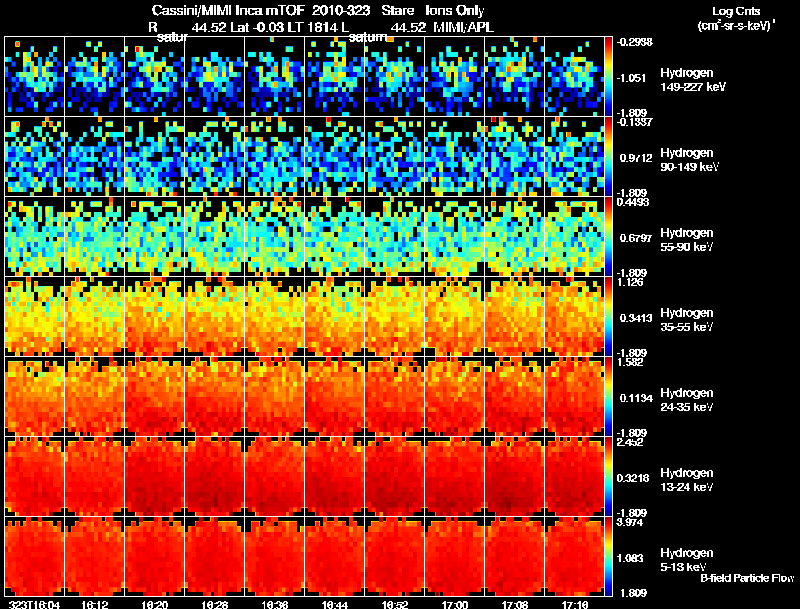Click the '16:20' time axis label
The width and height of the screenshot is (800, 609).
click(155, 604)
